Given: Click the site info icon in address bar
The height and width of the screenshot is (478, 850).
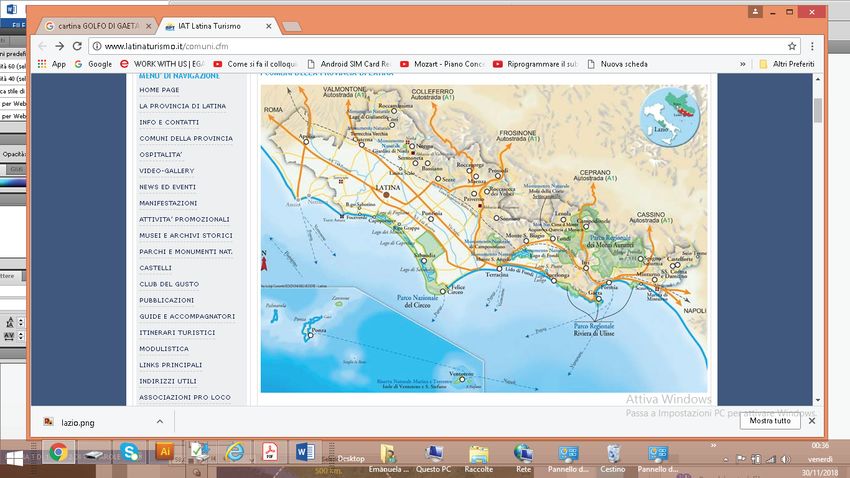Looking at the screenshot, I should (x=96, y=46).
